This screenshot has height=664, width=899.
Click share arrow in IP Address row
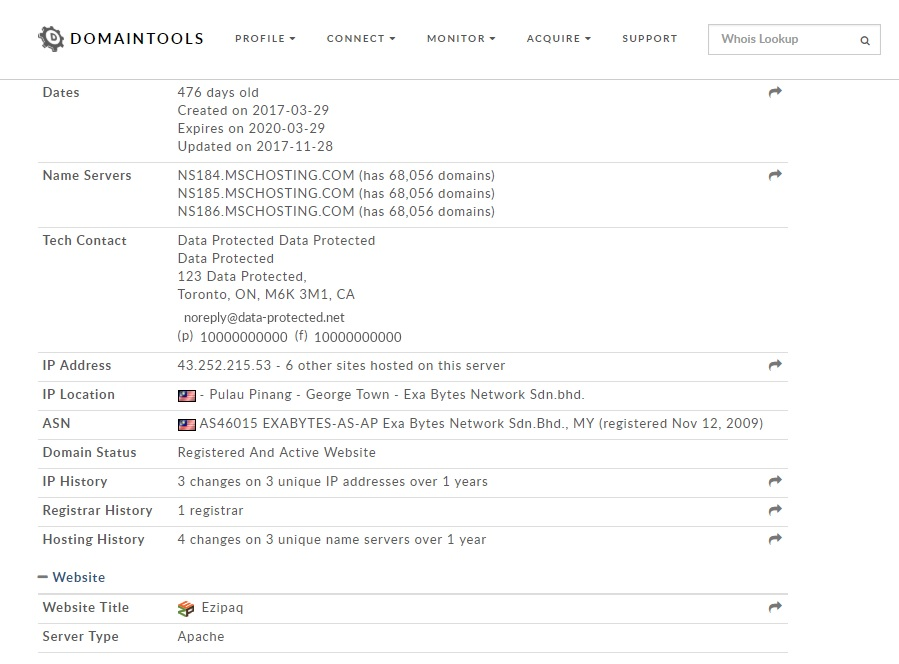[775, 365]
